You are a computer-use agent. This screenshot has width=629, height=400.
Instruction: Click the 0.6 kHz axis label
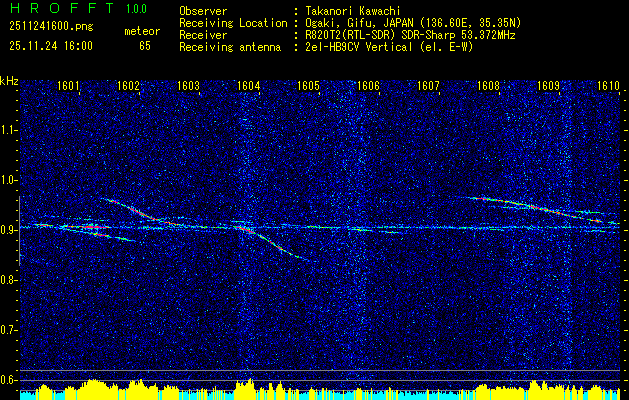click(x=9, y=380)
